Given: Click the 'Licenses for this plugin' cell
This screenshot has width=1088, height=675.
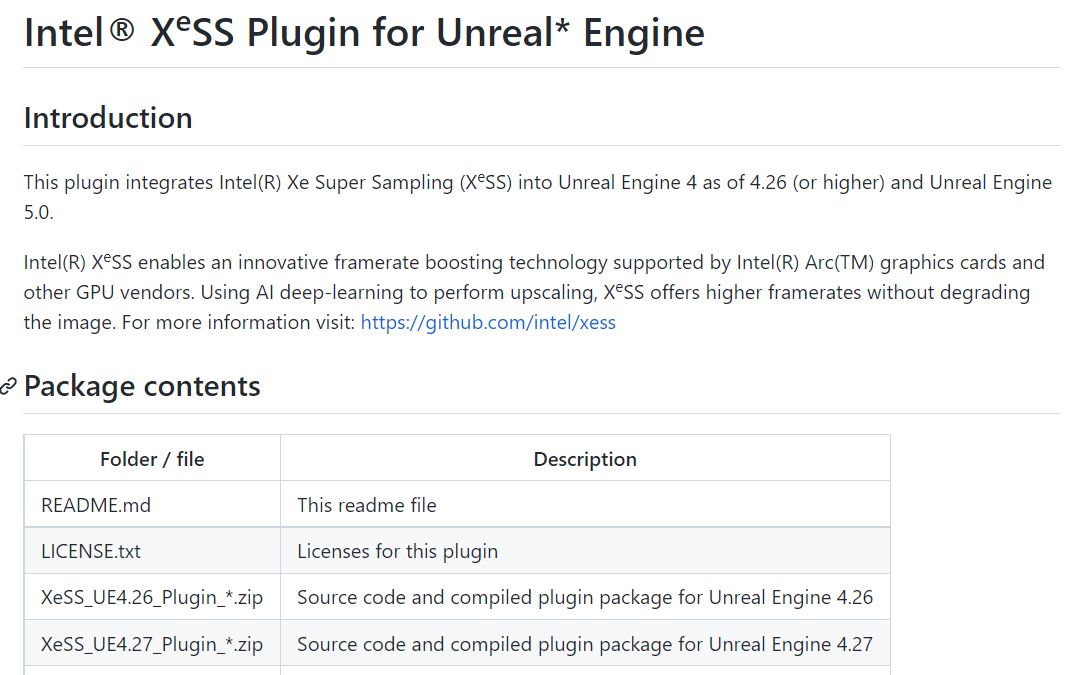Looking at the screenshot, I should pyautogui.click(x=585, y=551).
